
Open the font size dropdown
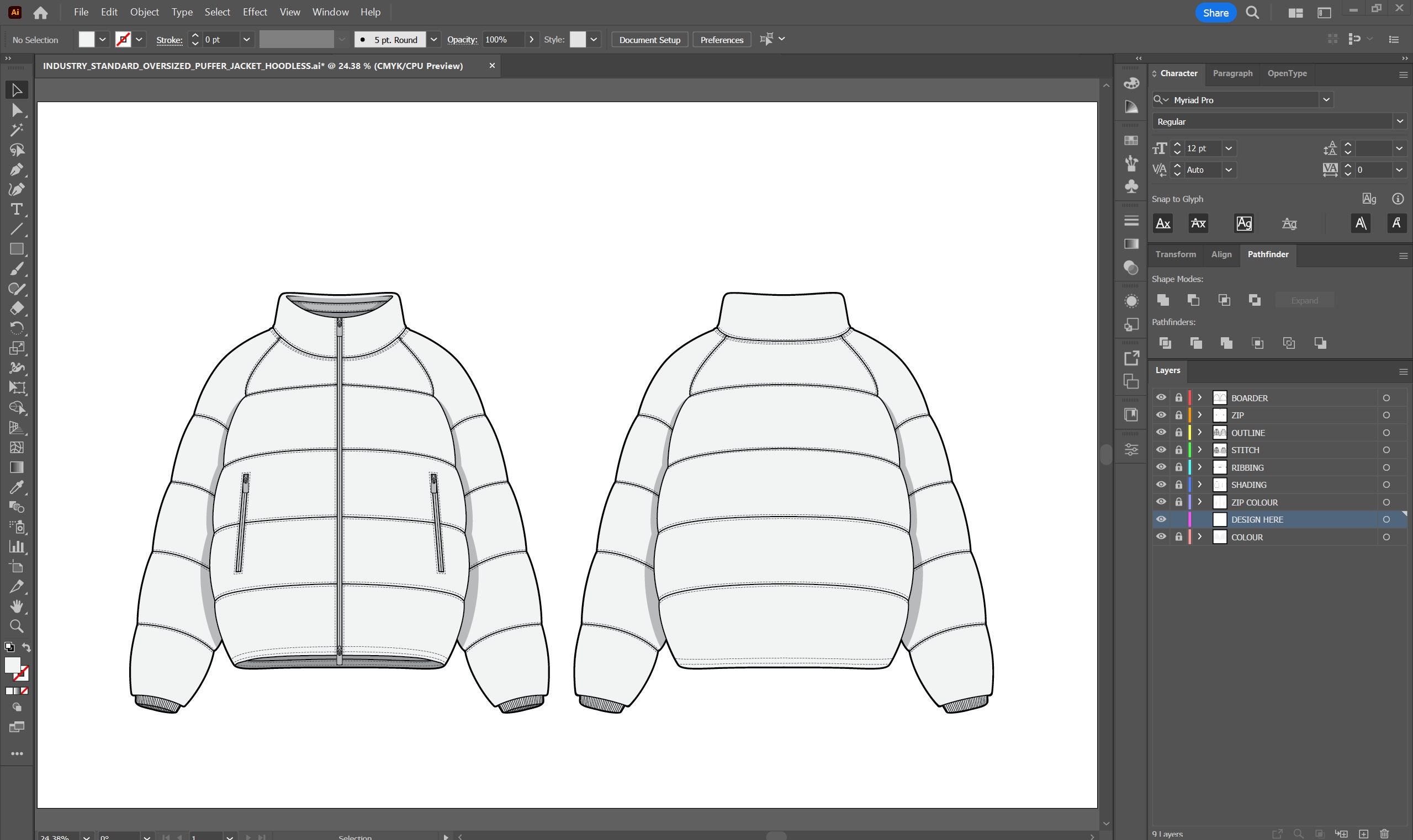[1229, 148]
